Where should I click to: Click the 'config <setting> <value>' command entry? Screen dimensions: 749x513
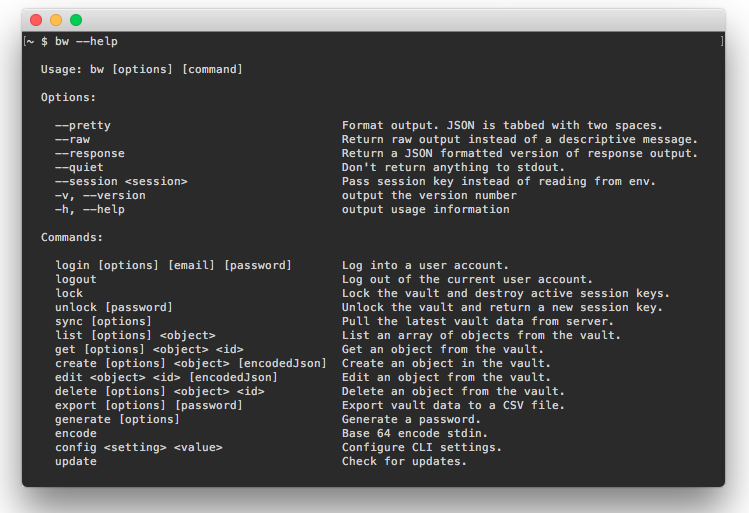(138, 447)
